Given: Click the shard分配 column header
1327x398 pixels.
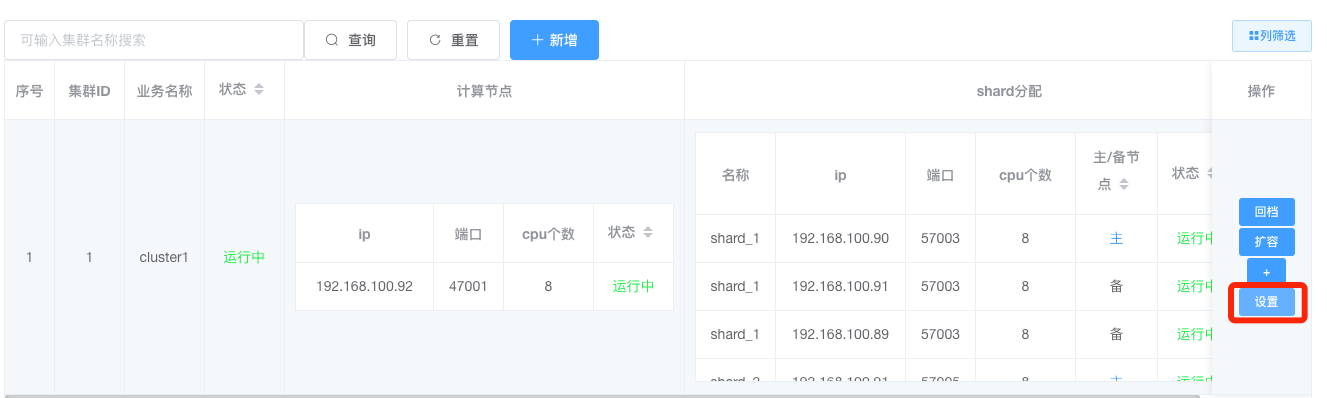Looking at the screenshot, I should pyautogui.click(x=1009, y=90).
